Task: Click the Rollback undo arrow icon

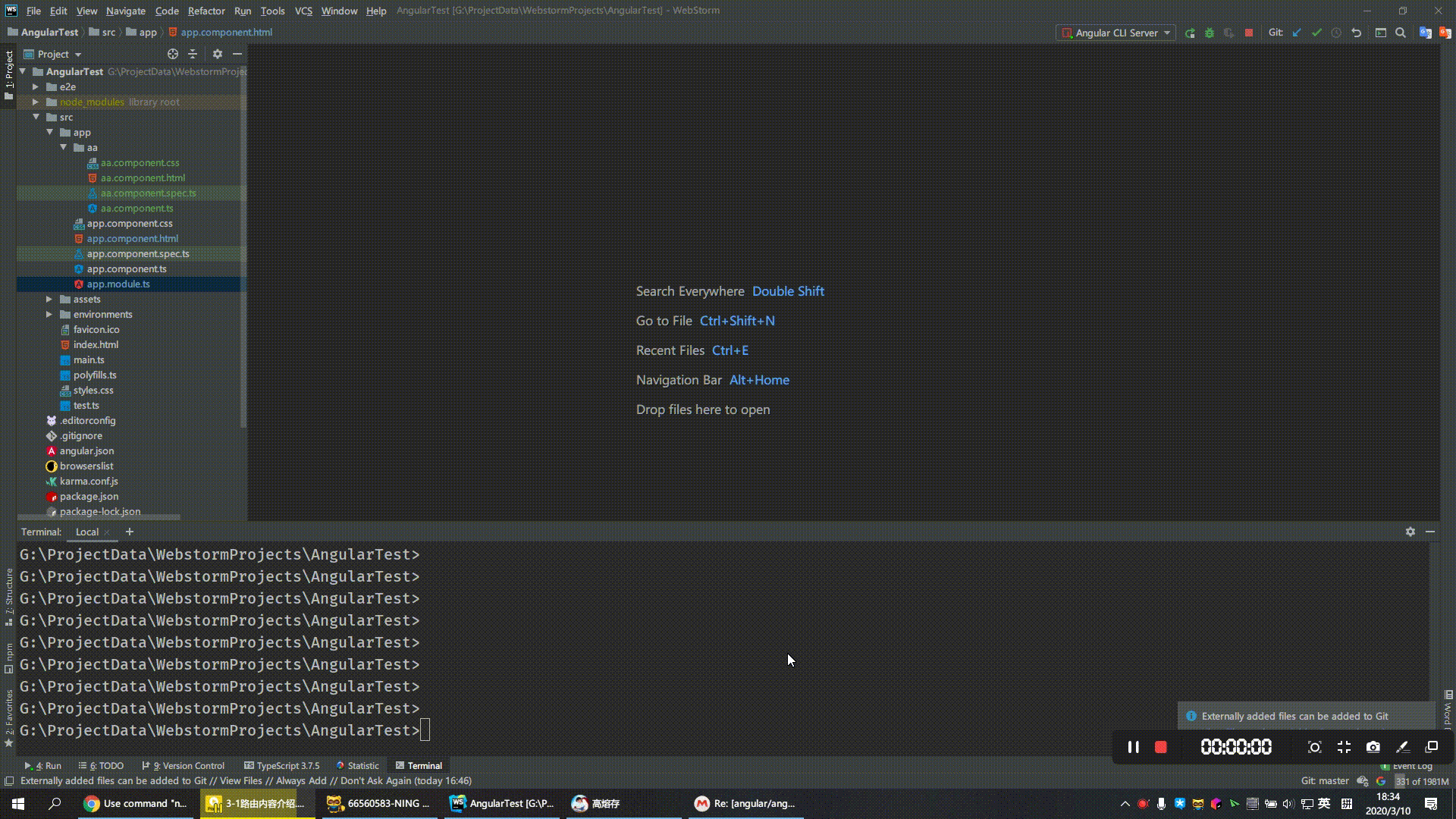Action: coord(1357,33)
